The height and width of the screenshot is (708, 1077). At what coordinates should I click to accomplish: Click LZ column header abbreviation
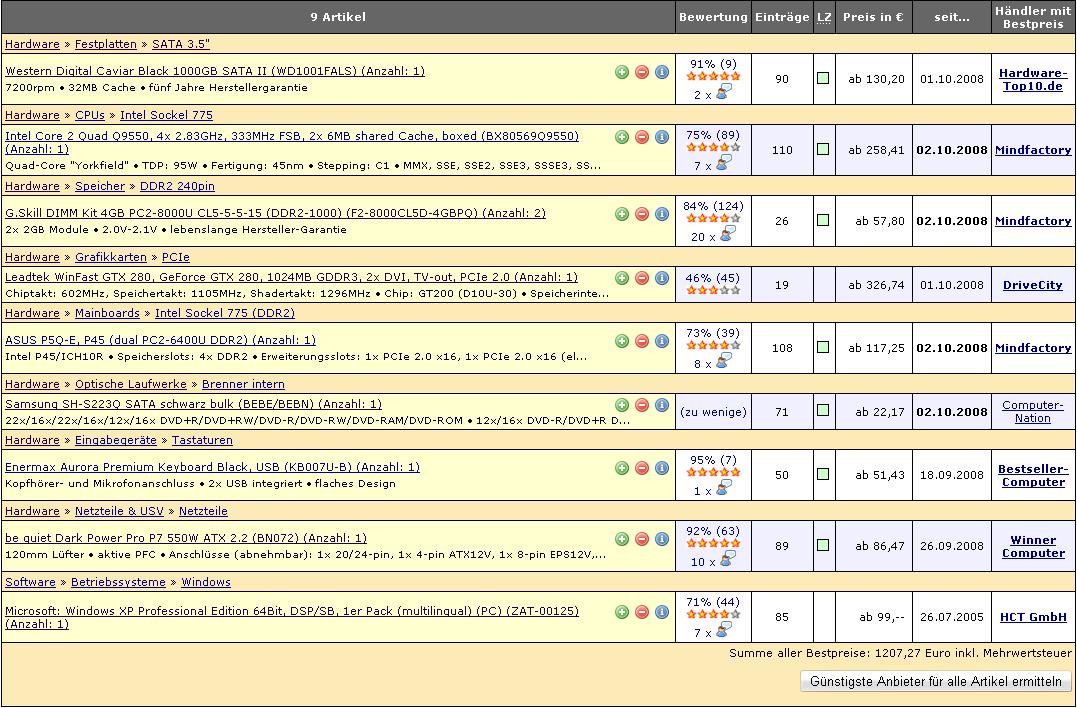point(824,17)
